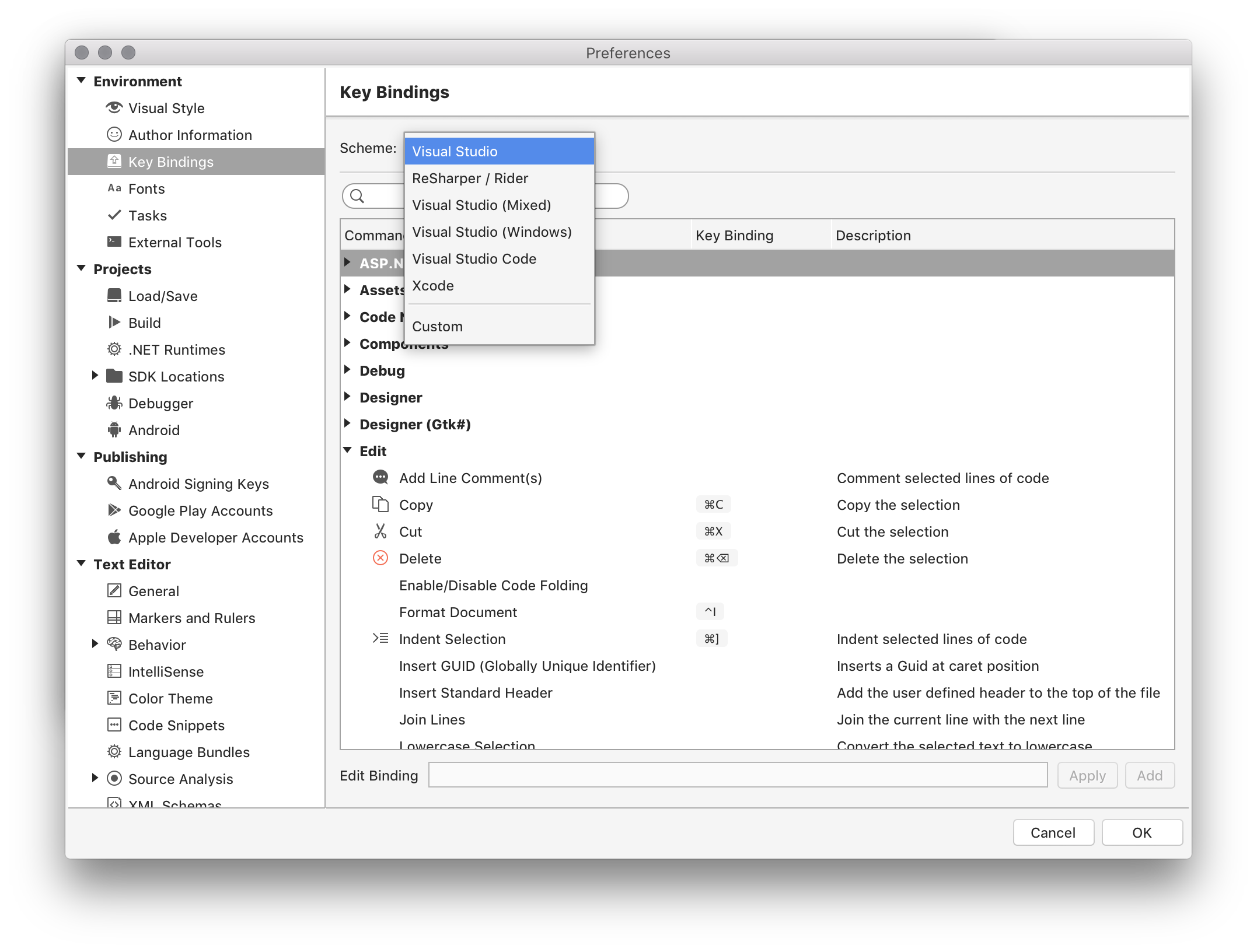Click the ⌘C key binding cell

(x=713, y=505)
